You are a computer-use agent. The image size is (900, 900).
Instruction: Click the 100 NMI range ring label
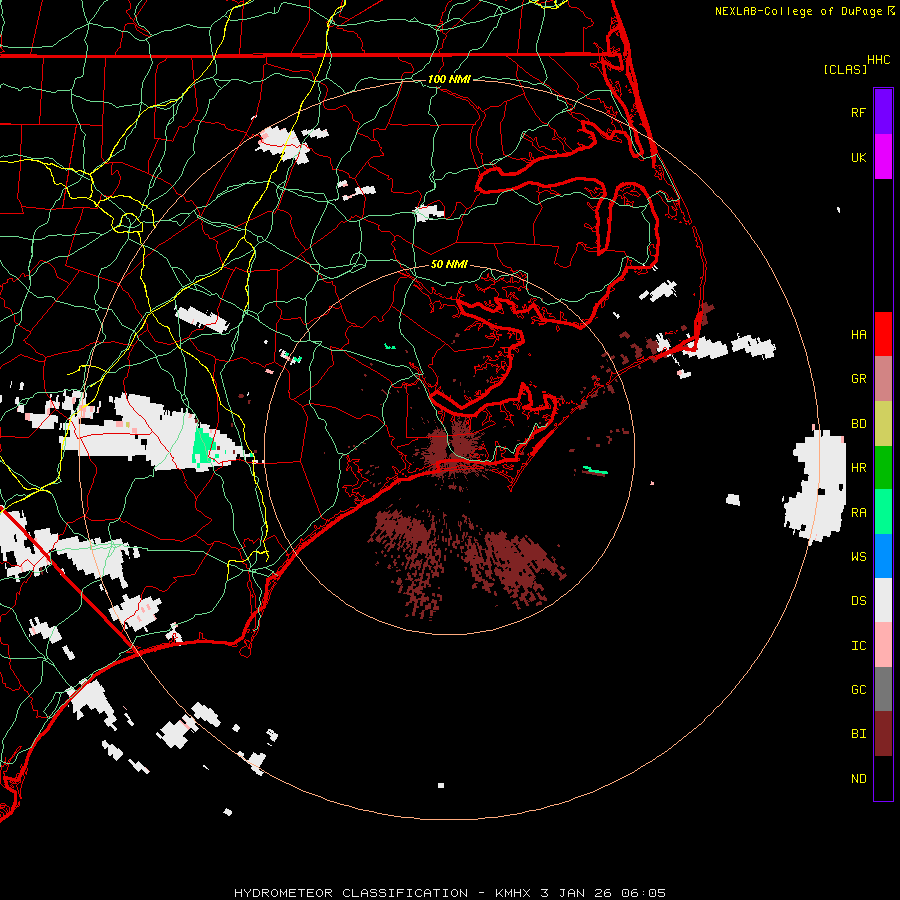[x=449, y=79]
